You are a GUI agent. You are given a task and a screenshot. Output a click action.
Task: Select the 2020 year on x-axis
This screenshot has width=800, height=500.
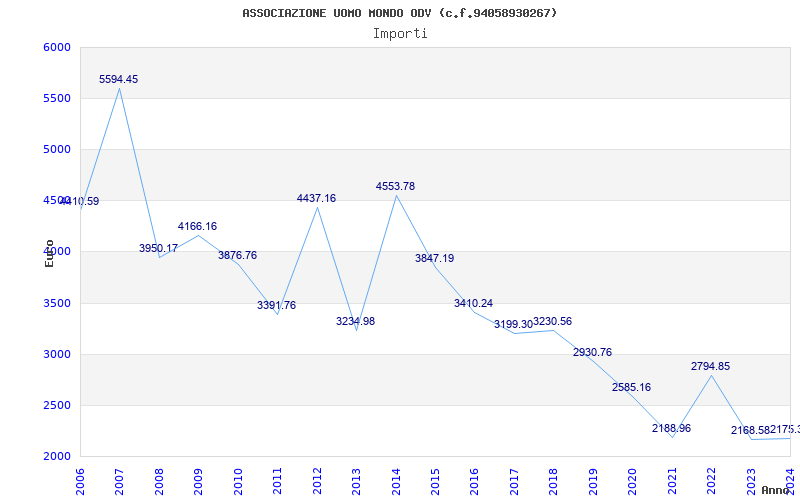point(633,482)
